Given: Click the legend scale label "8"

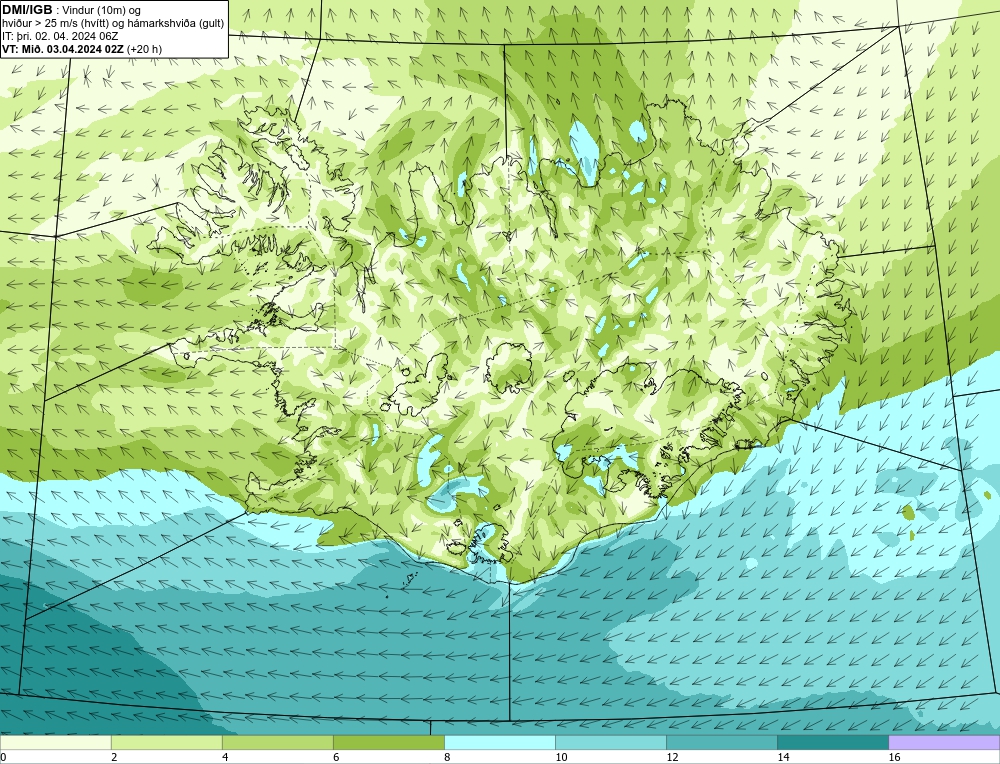Looking at the screenshot, I should 447,757.
